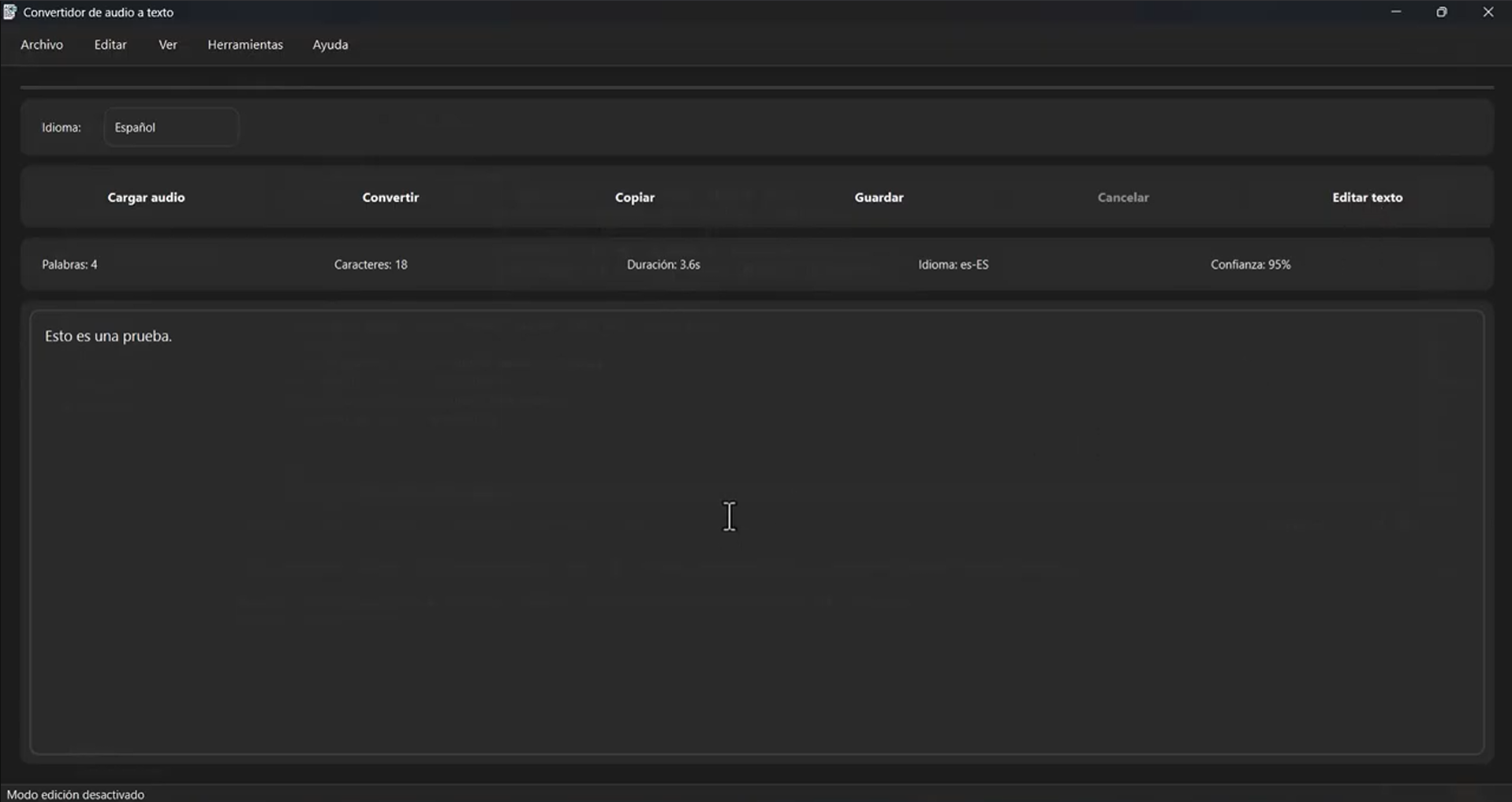The width and height of the screenshot is (1512, 802).
Task: Click the Confianza: 95% statistic
Action: [x=1250, y=265]
